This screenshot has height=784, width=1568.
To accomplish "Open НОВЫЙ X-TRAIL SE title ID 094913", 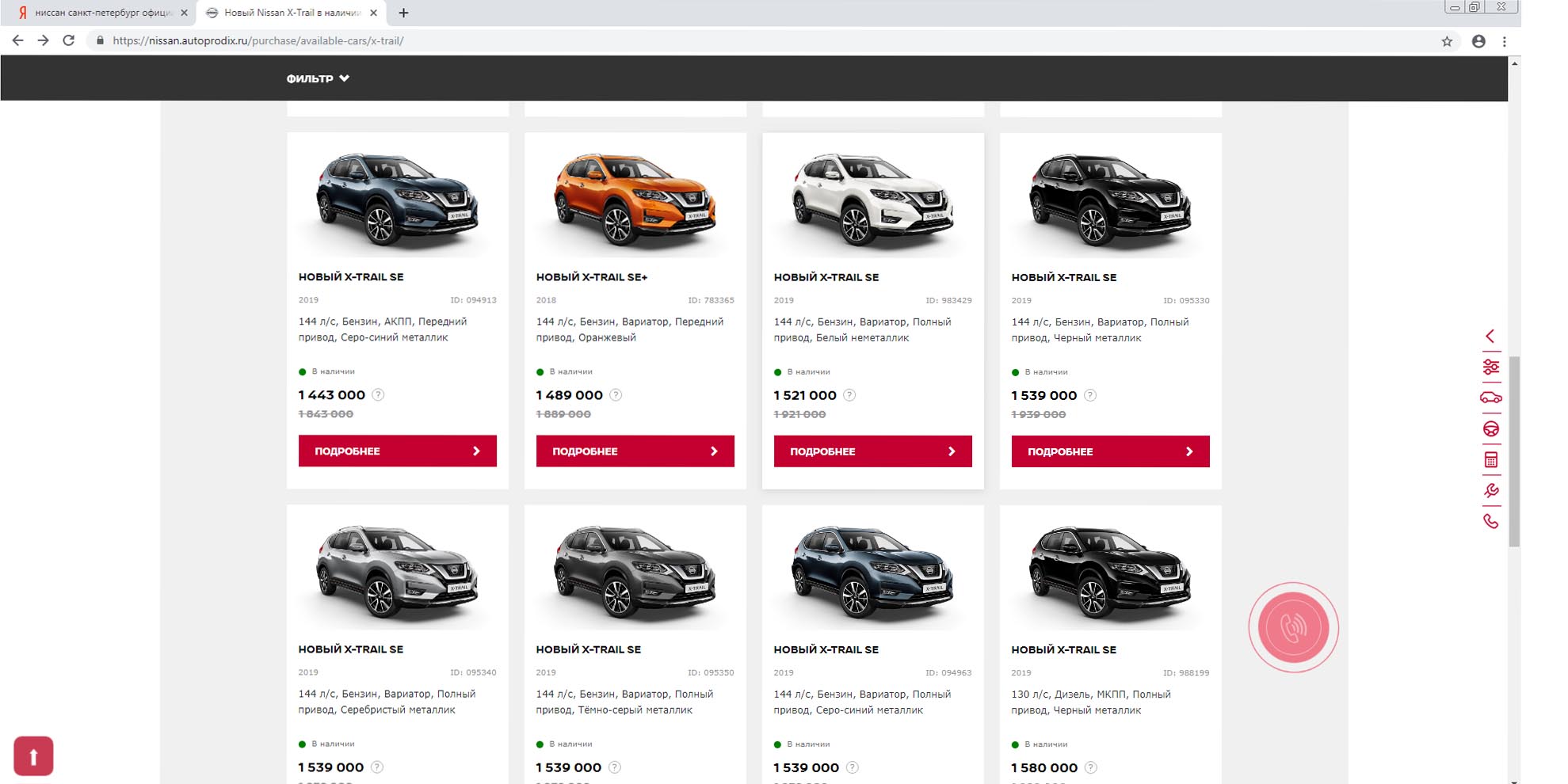I will pyautogui.click(x=351, y=277).
